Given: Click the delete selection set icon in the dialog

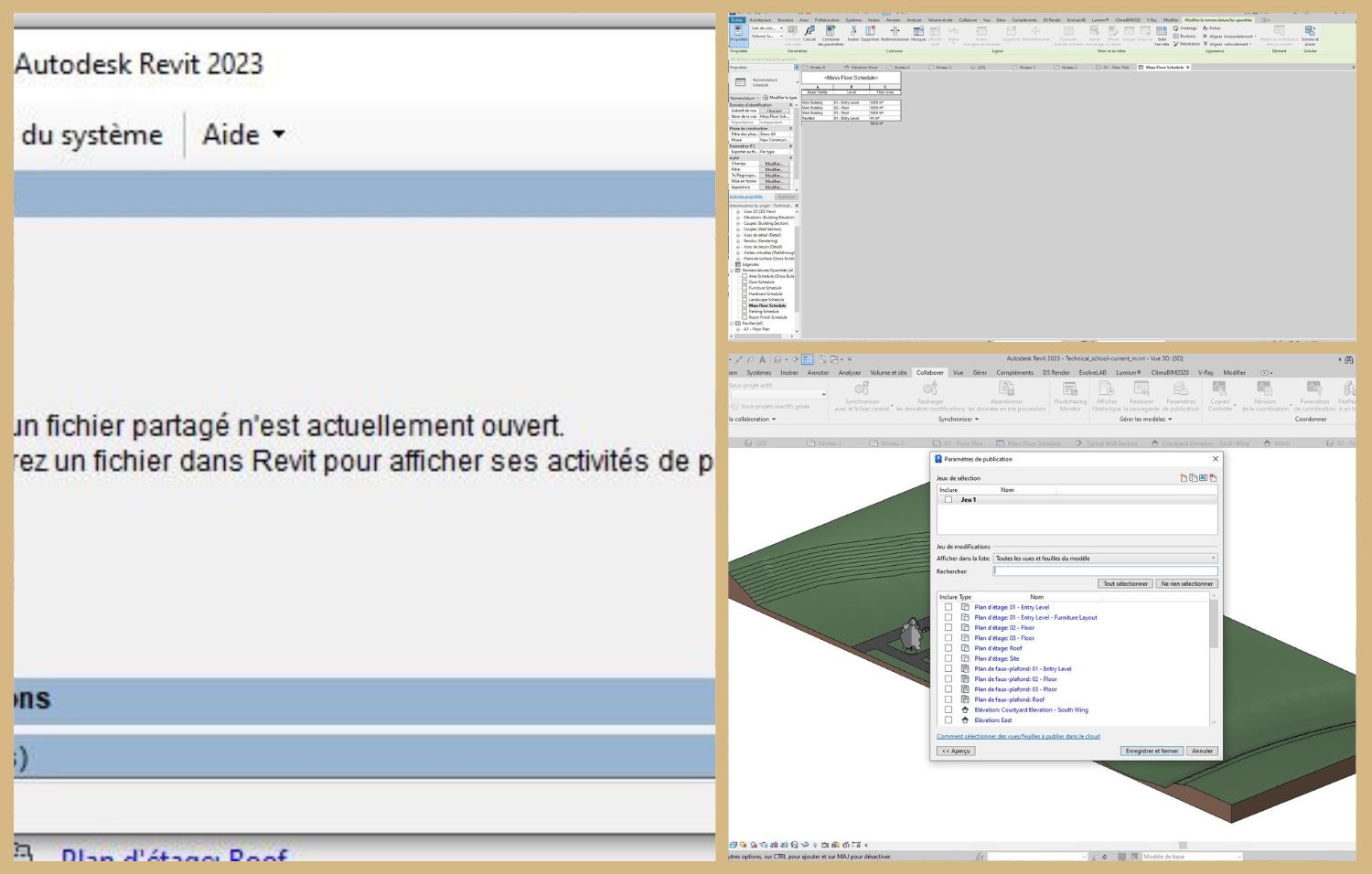Looking at the screenshot, I should point(1214,478).
